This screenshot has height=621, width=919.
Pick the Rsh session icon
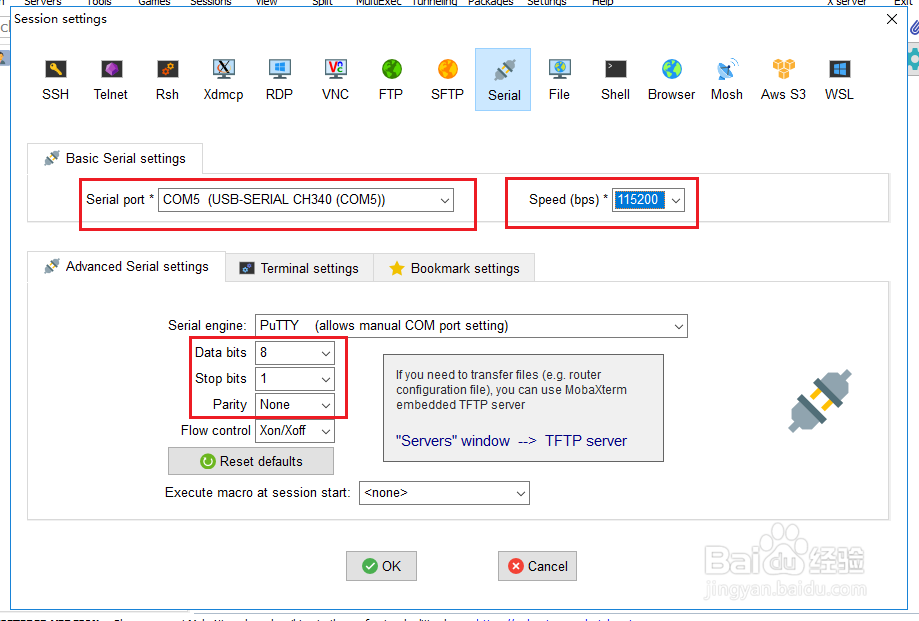click(x=167, y=80)
